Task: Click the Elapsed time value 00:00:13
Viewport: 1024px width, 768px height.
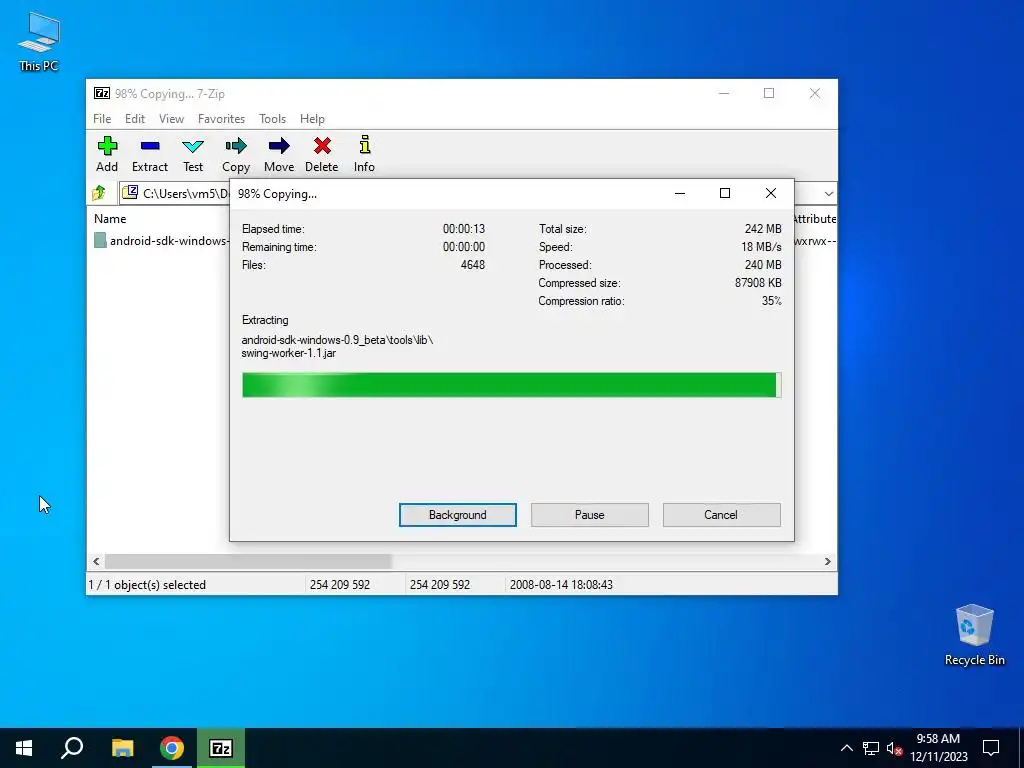Action: tap(464, 229)
